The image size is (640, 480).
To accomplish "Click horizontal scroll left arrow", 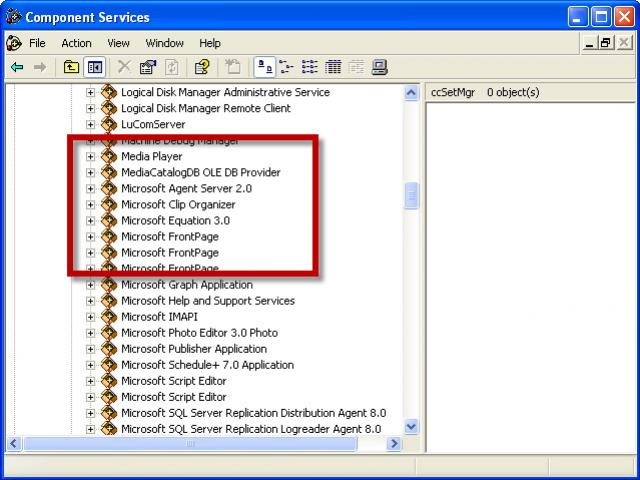I will tap(13, 443).
